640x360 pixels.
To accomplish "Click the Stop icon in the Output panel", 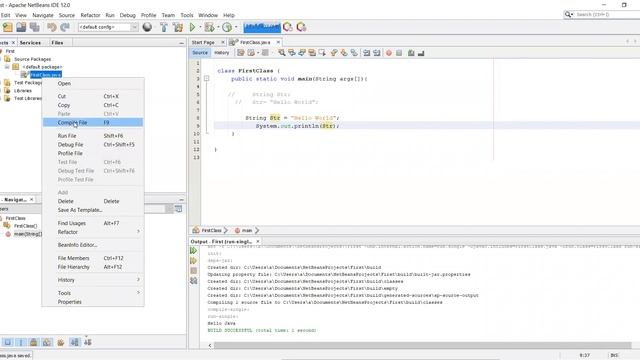I will tap(193, 271).
